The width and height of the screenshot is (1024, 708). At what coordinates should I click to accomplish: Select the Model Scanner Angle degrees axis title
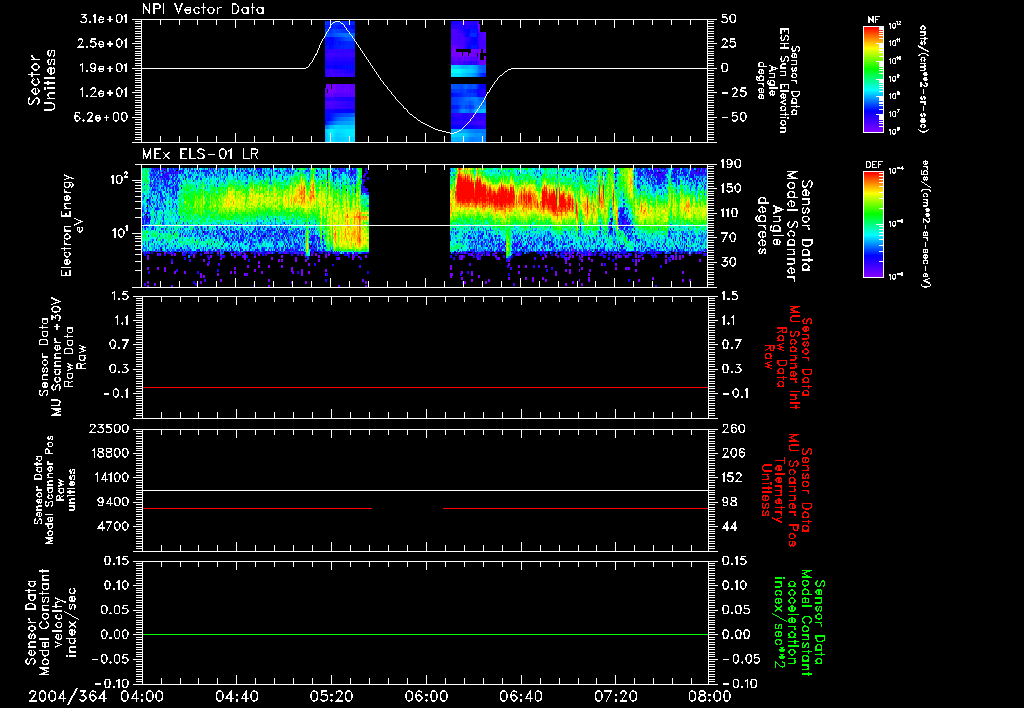pos(784,225)
